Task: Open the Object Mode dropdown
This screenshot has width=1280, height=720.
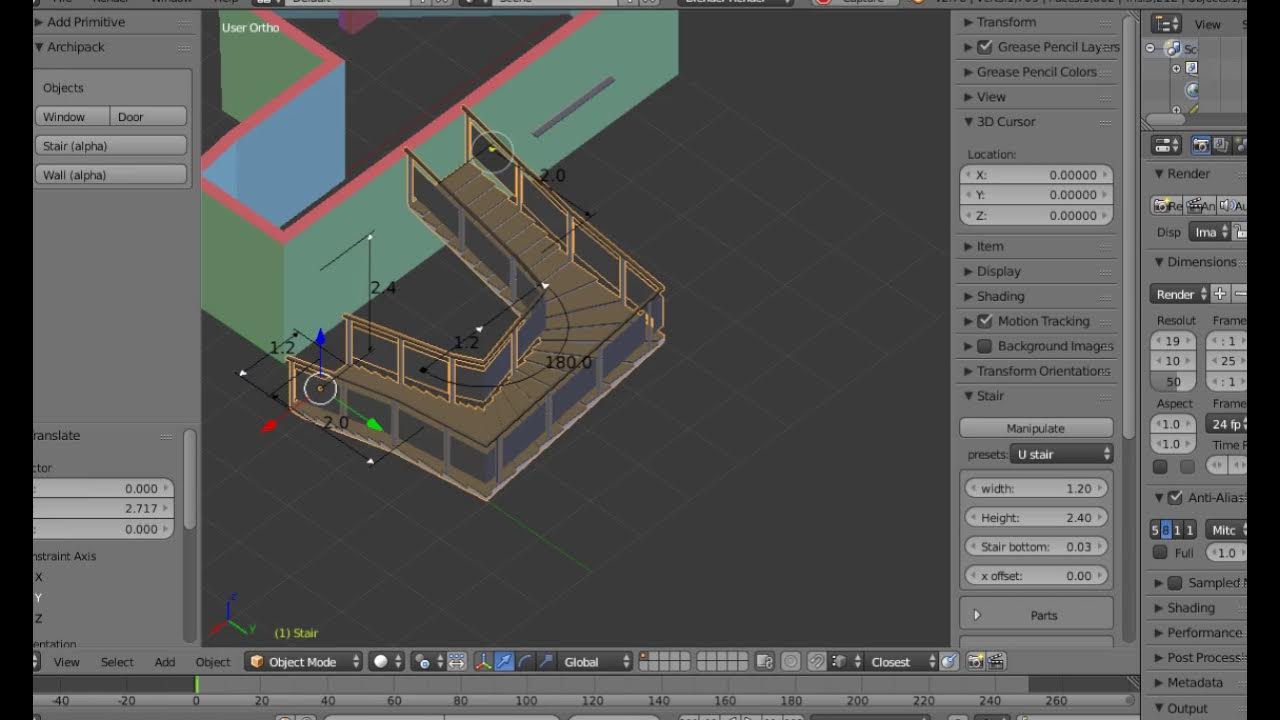Action: pos(305,662)
